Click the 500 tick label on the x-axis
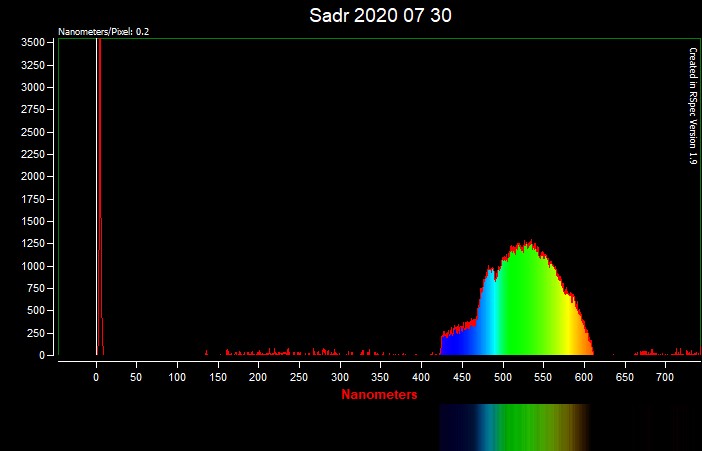 (502, 376)
